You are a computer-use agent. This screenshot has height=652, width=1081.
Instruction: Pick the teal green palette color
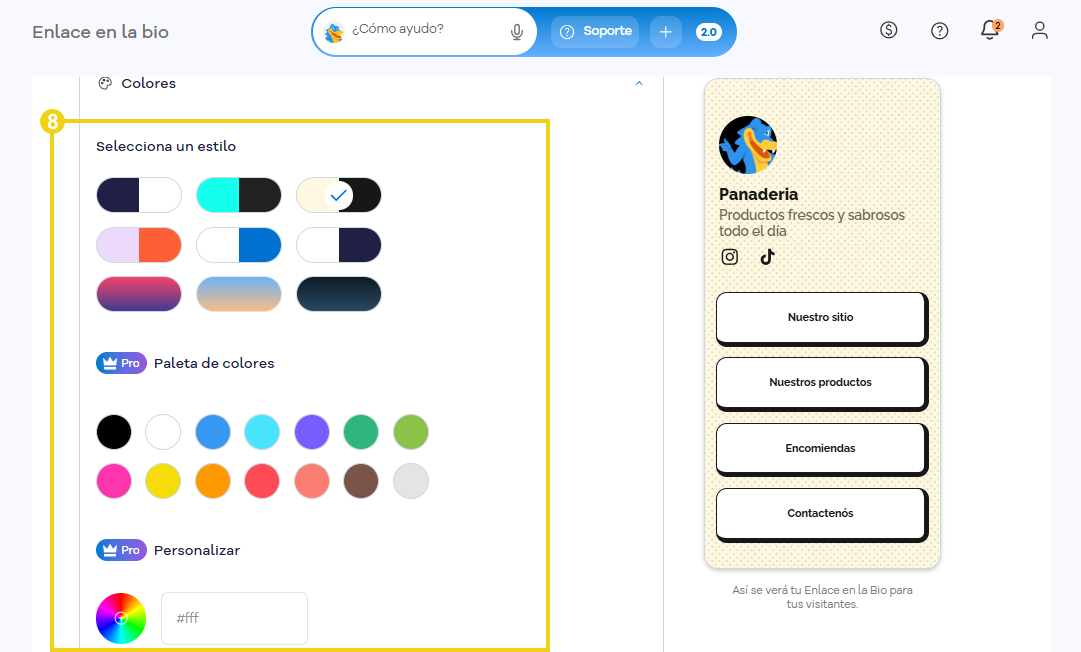(x=361, y=432)
